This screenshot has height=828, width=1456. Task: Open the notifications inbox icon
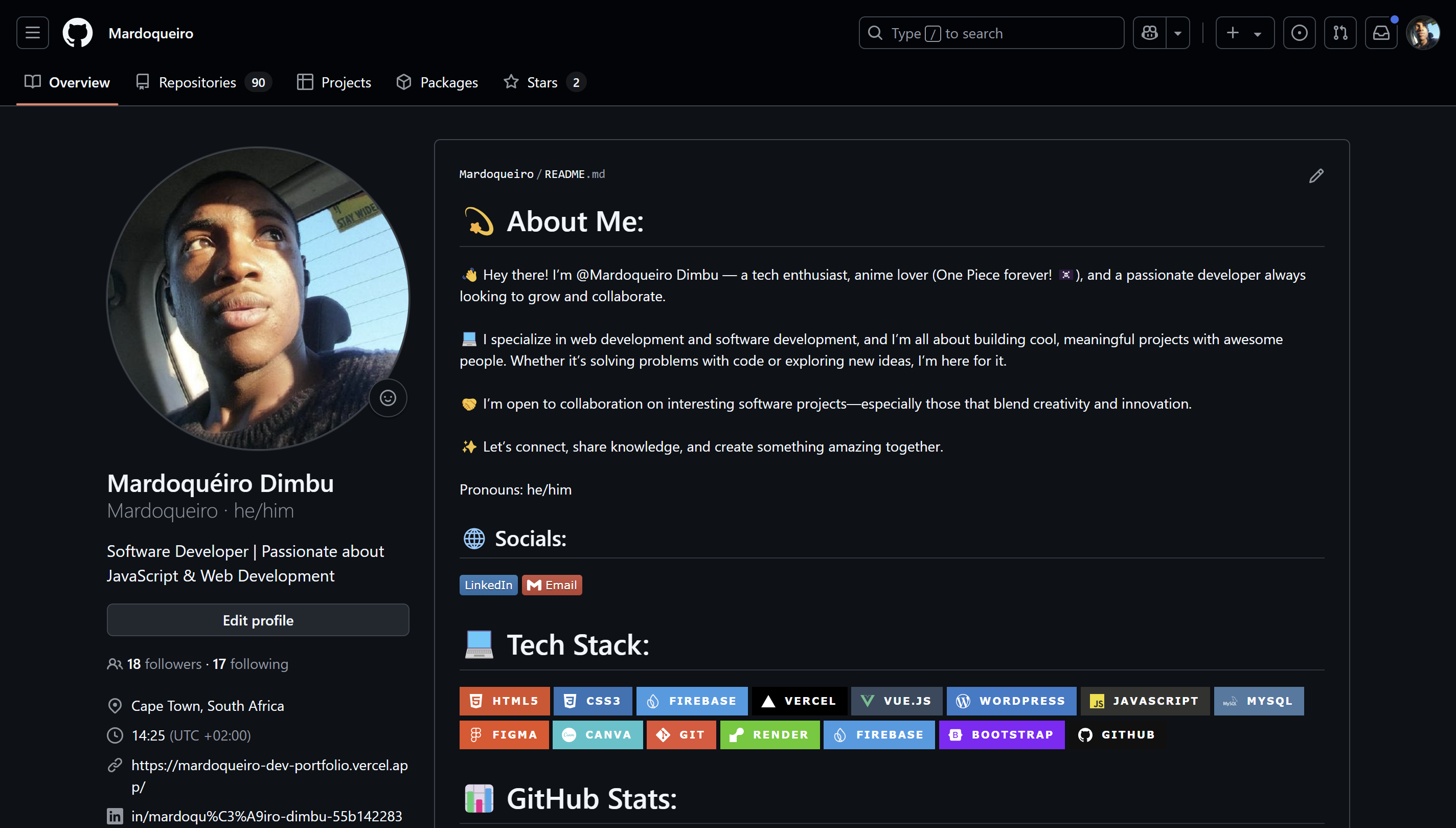tap(1380, 33)
